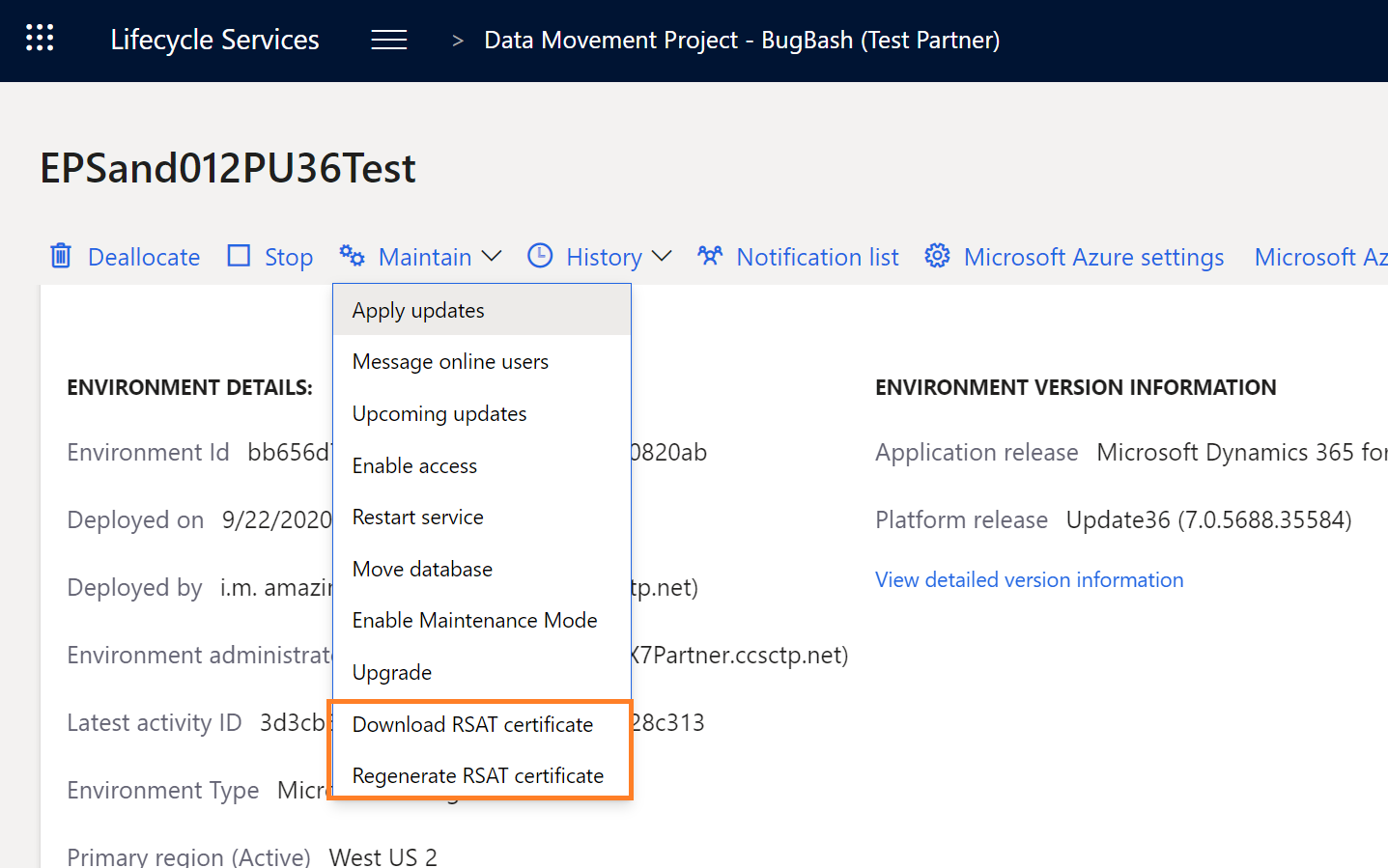Screen dimensions: 1388x868
Task: Choose Regenerate RSAT certificate option
Action: 477,775
